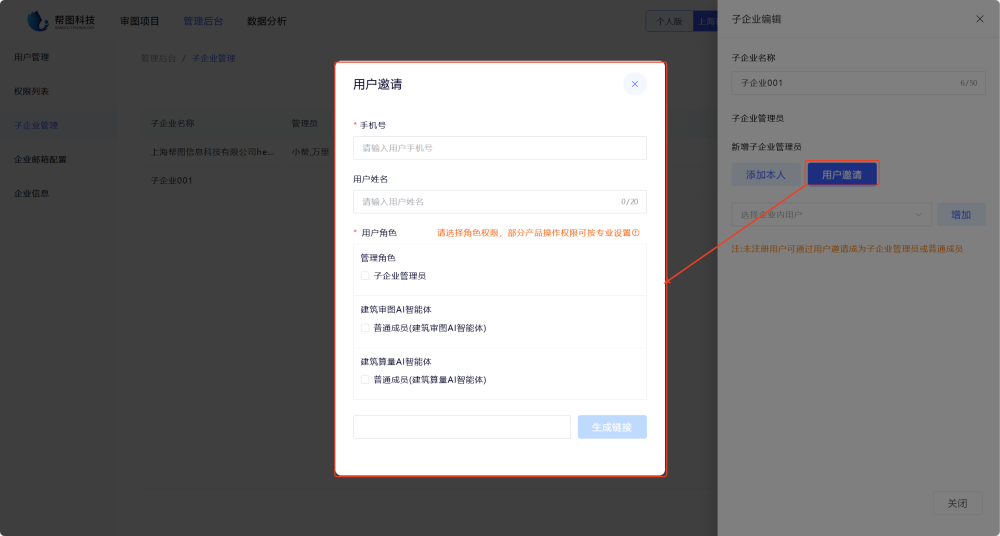Select 管理后台 in top navigation
The image size is (1000, 536).
[203, 21]
